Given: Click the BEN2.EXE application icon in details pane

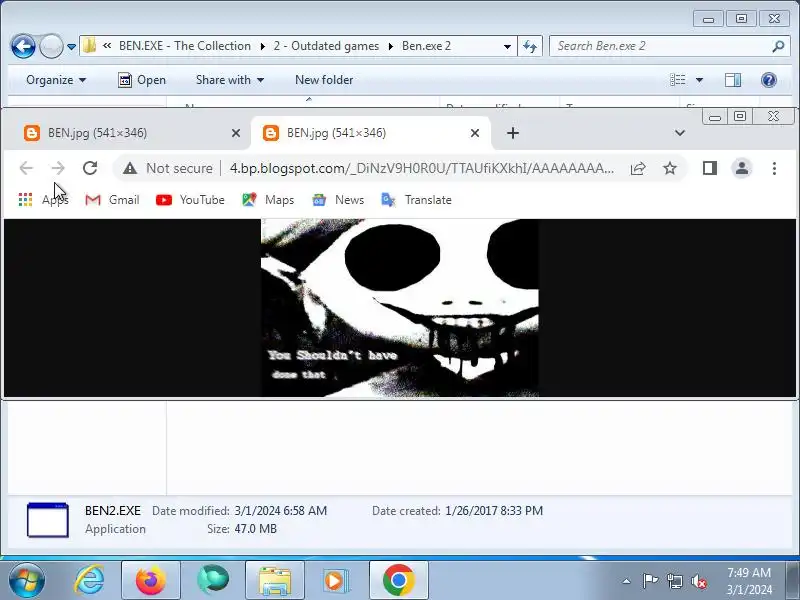Looking at the screenshot, I should (x=47, y=520).
